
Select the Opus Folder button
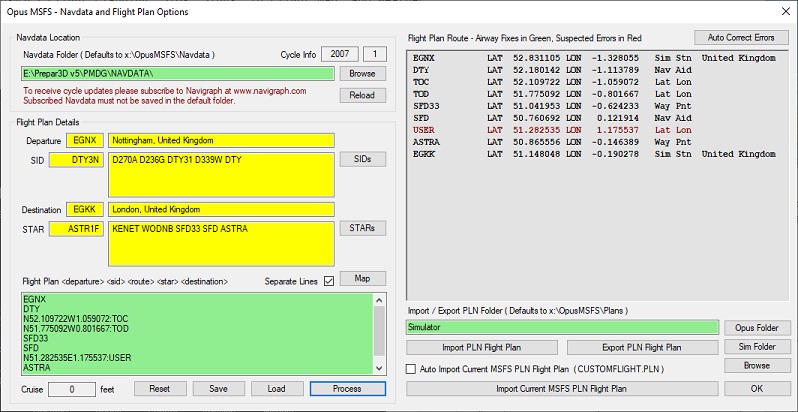757,328
